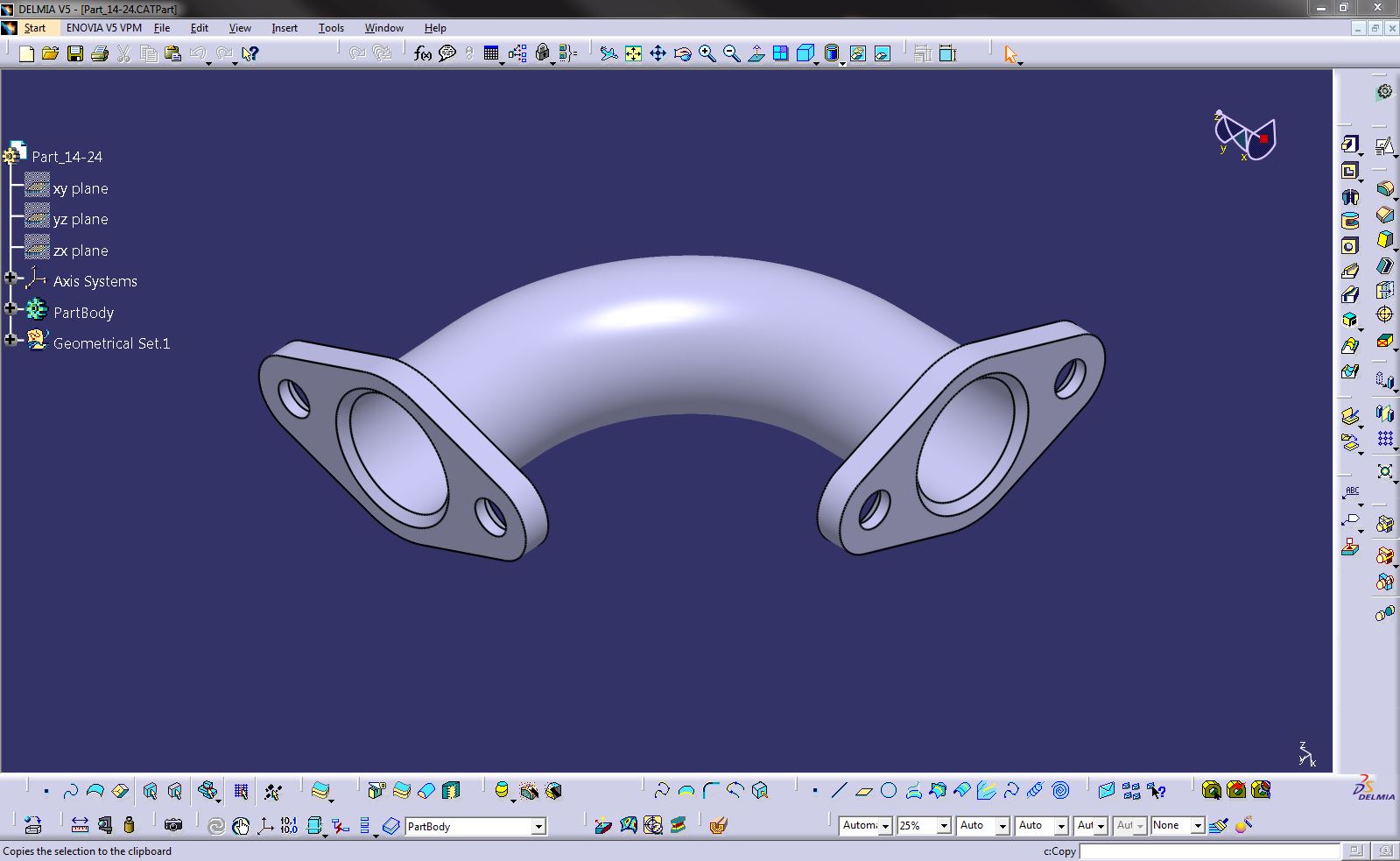This screenshot has height=861, width=1400.
Task: Open the None dropdown in graphic properties
Action: coord(1198,826)
